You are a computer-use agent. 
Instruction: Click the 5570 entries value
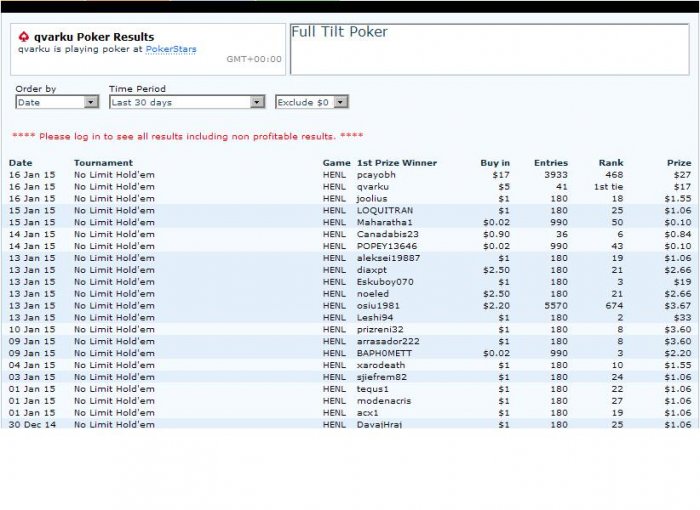pyautogui.click(x=556, y=306)
